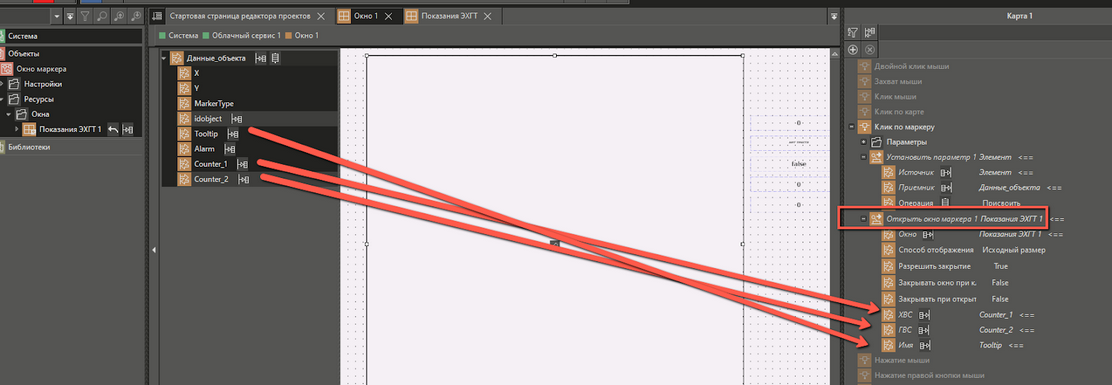Collapse the Окна folder

(x=9, y=114)
